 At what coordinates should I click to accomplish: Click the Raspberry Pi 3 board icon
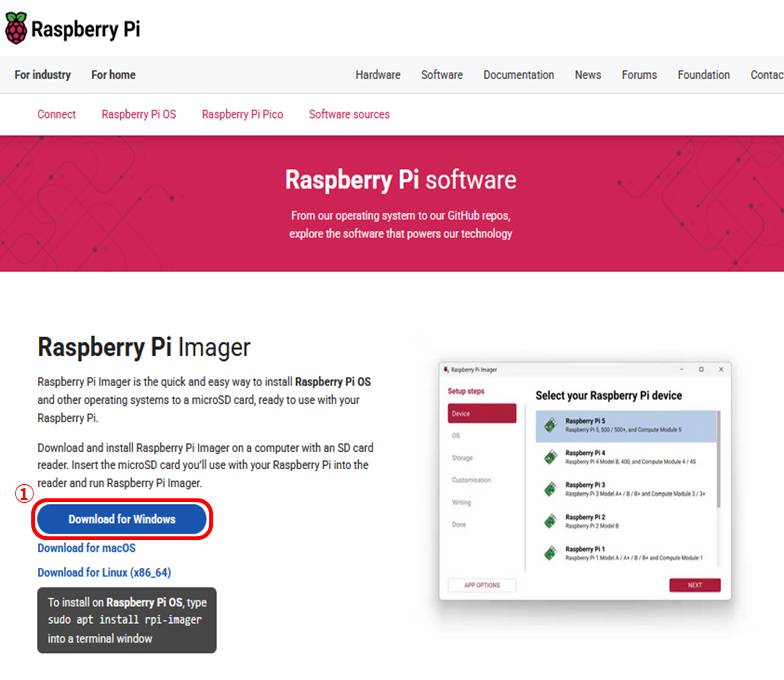(x=550, y=489)
